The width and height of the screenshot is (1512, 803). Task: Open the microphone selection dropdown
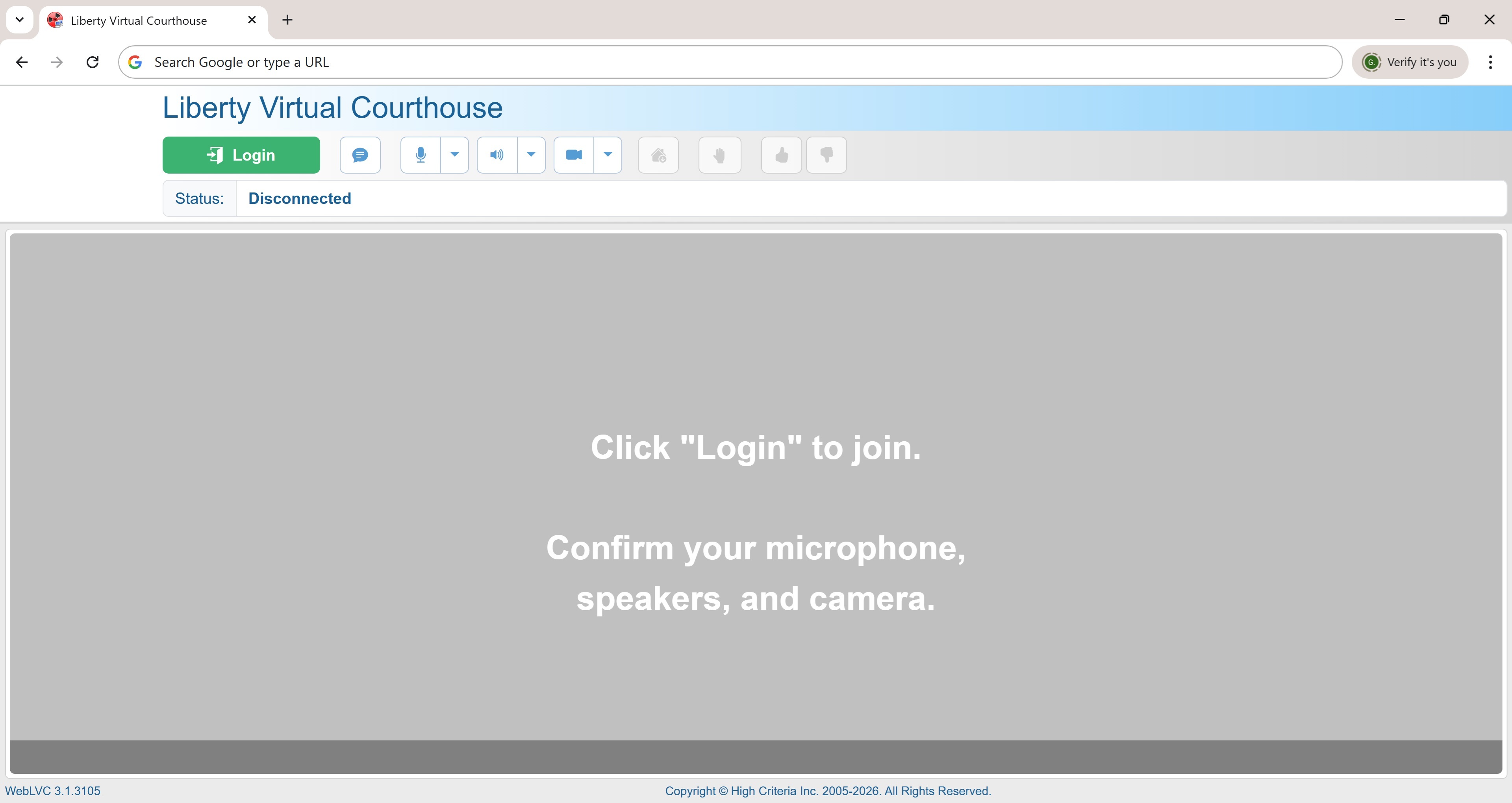(455, 155)
